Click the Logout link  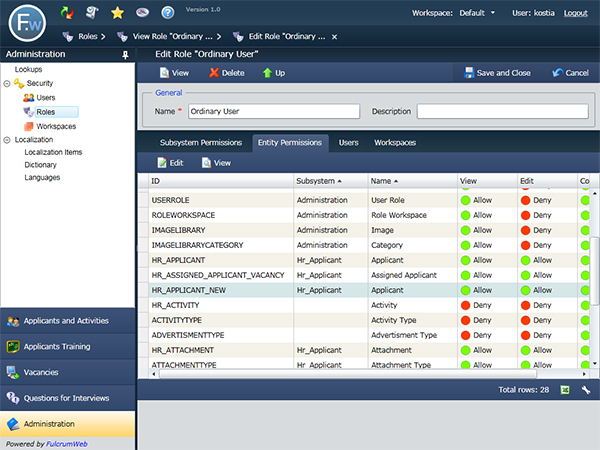(575, 13)
